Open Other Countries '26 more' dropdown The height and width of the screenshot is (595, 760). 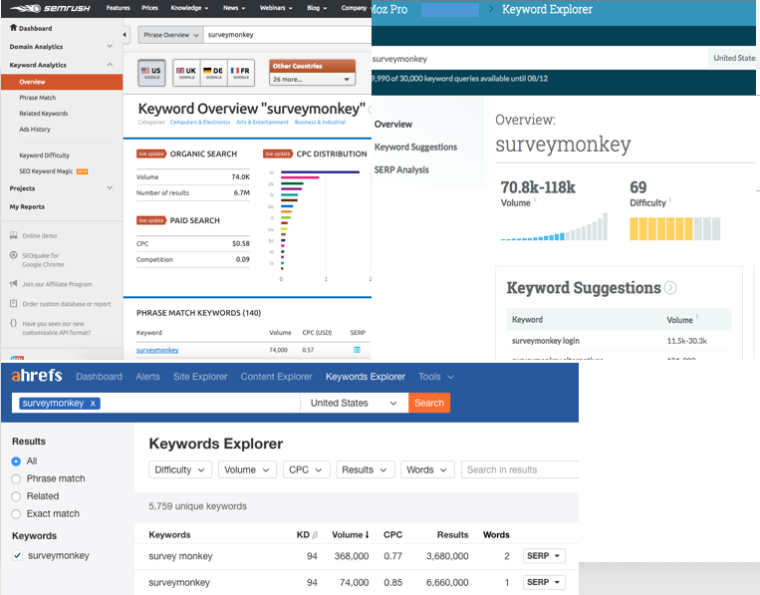point(313,79)
